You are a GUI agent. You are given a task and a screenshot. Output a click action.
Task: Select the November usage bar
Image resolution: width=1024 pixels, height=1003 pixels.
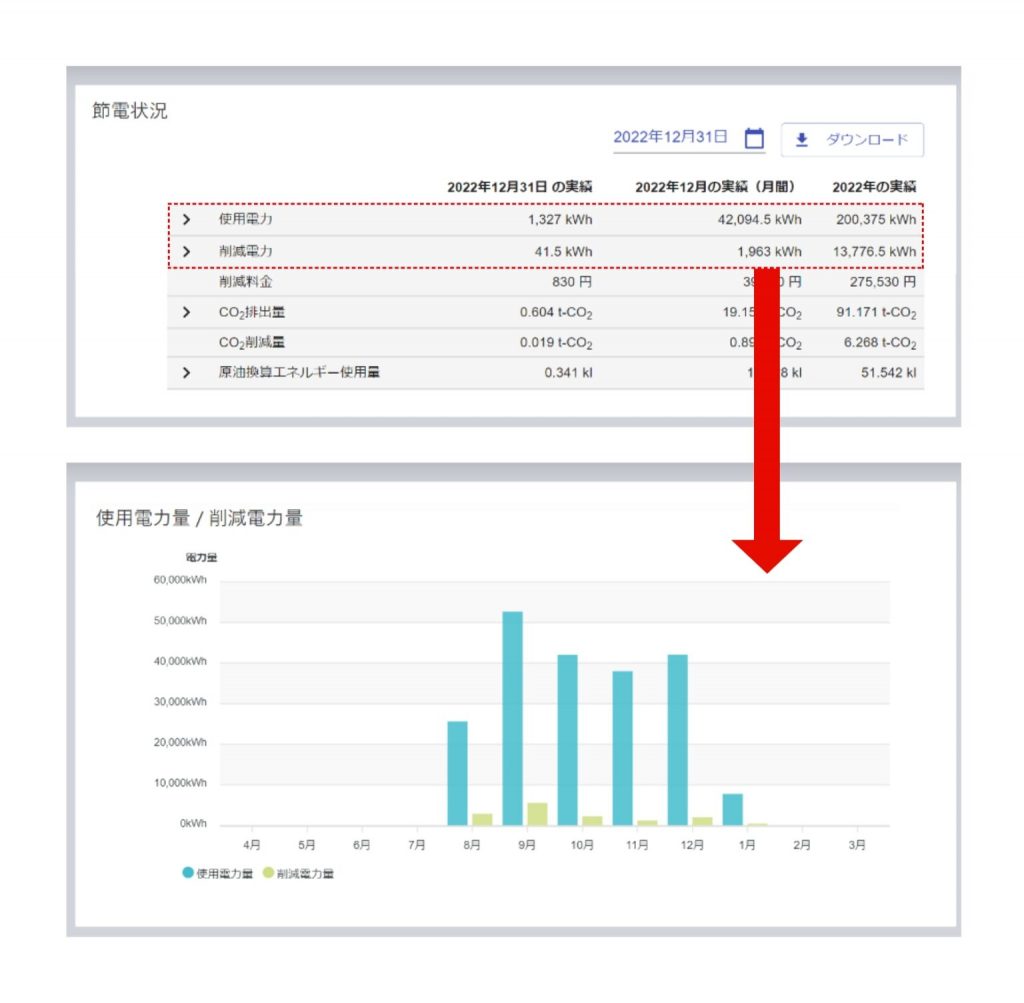click(623, 748)
